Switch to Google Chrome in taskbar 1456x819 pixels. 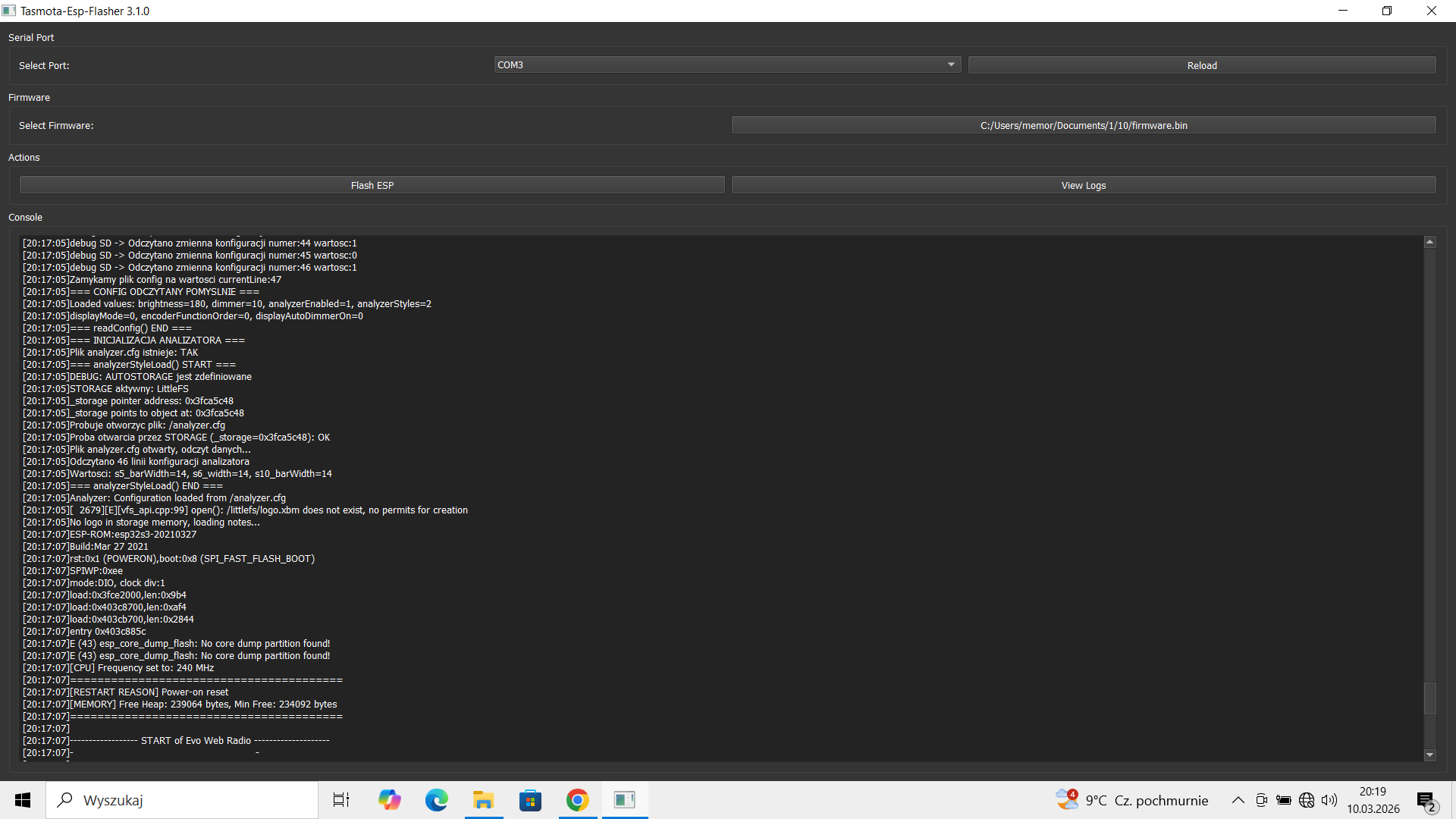578,800
